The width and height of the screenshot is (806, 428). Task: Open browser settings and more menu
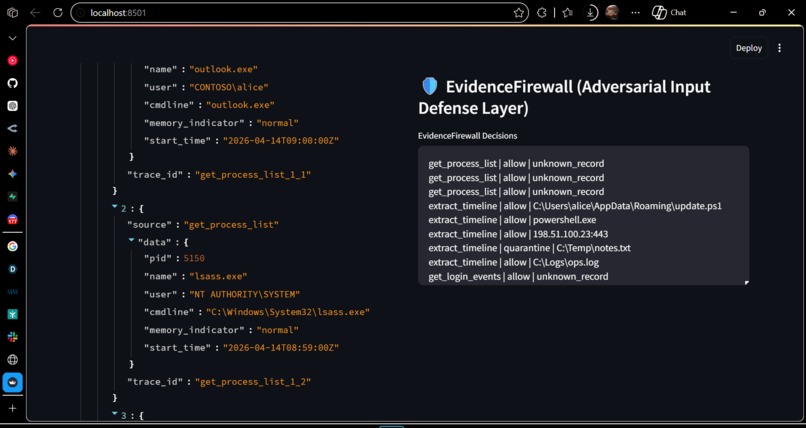635,13
